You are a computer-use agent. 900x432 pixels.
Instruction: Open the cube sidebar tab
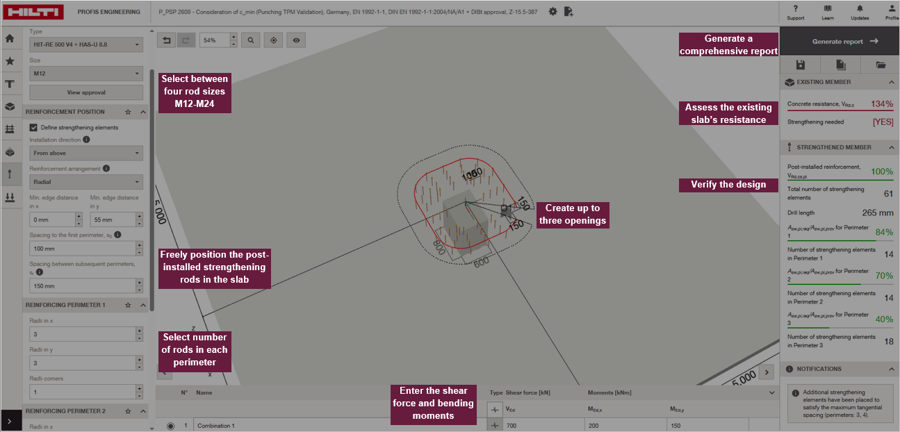(10, 107)
